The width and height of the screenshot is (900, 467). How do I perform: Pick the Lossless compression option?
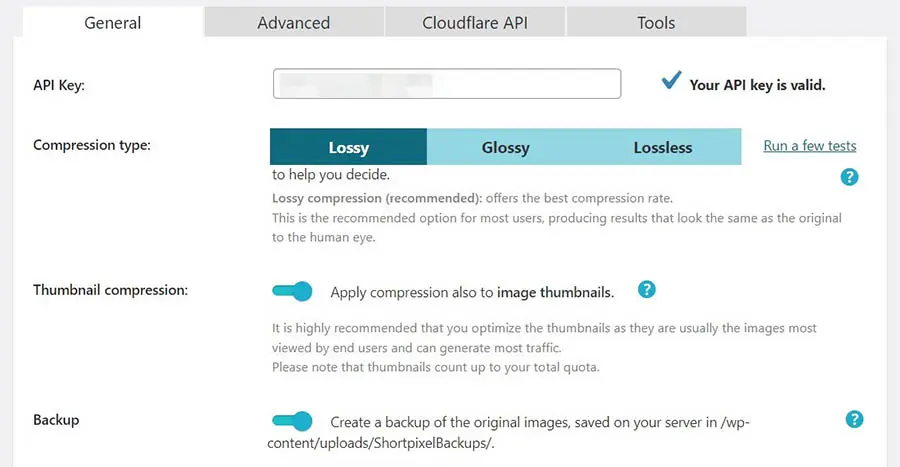(x=662, y=147)
